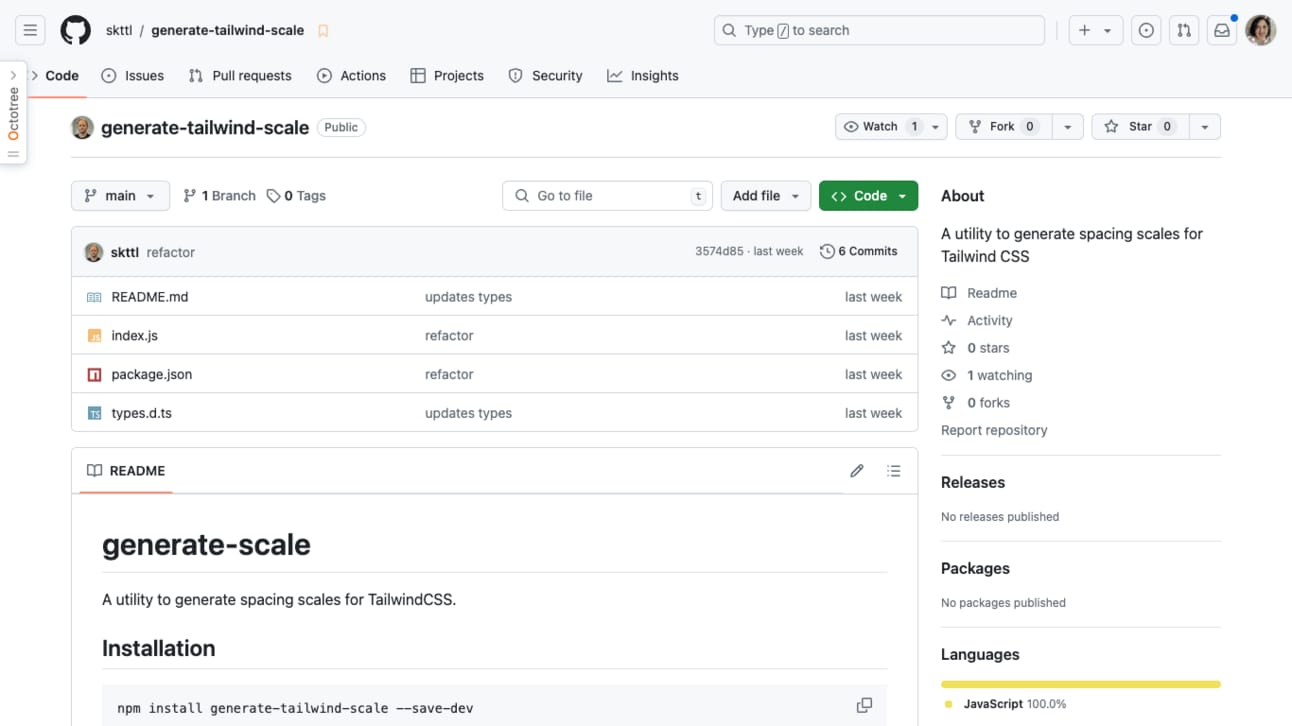1292x726 pixels.
Task: Expand the Octotree sidebar panel
Action: pos(13,112)
